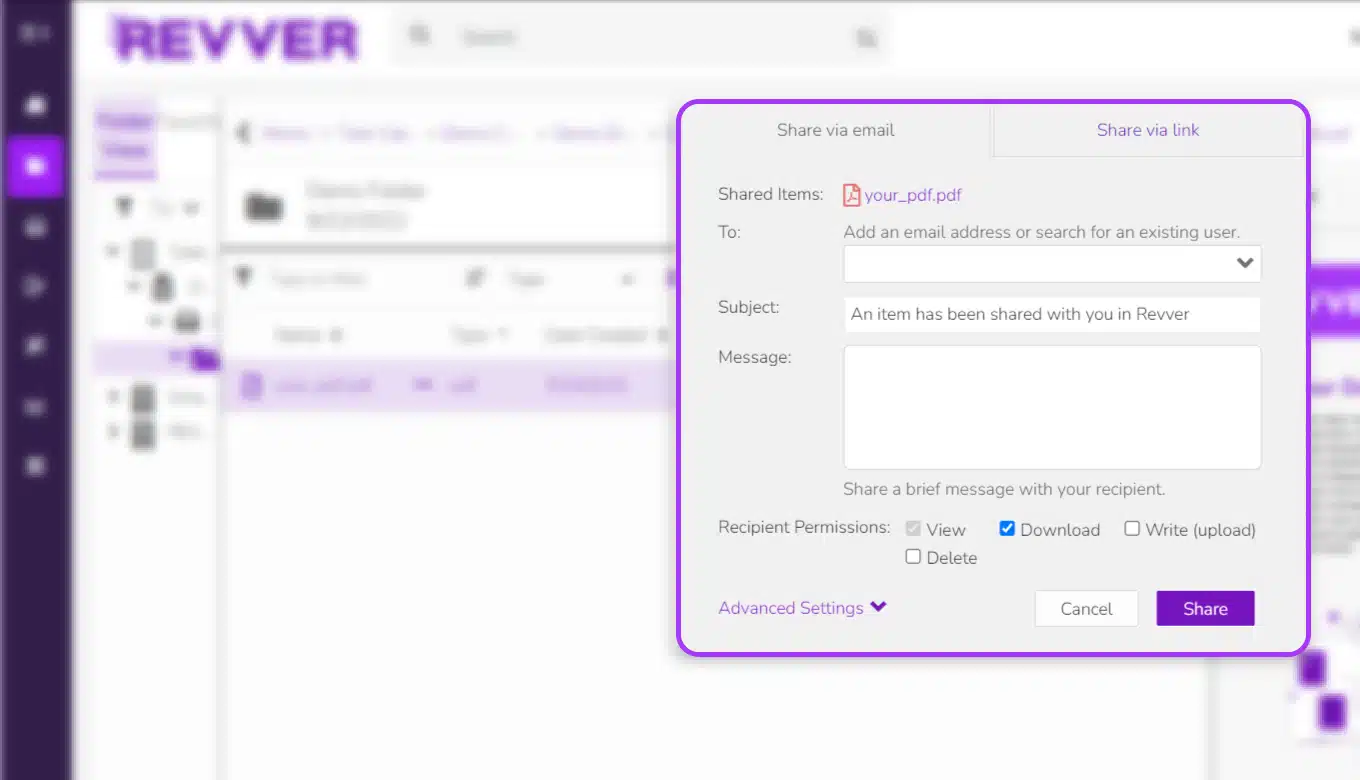Open the To recipient dropdown arrow
The width and height of the screenshot is (1360, 780).
click(x=1244, y=264)
